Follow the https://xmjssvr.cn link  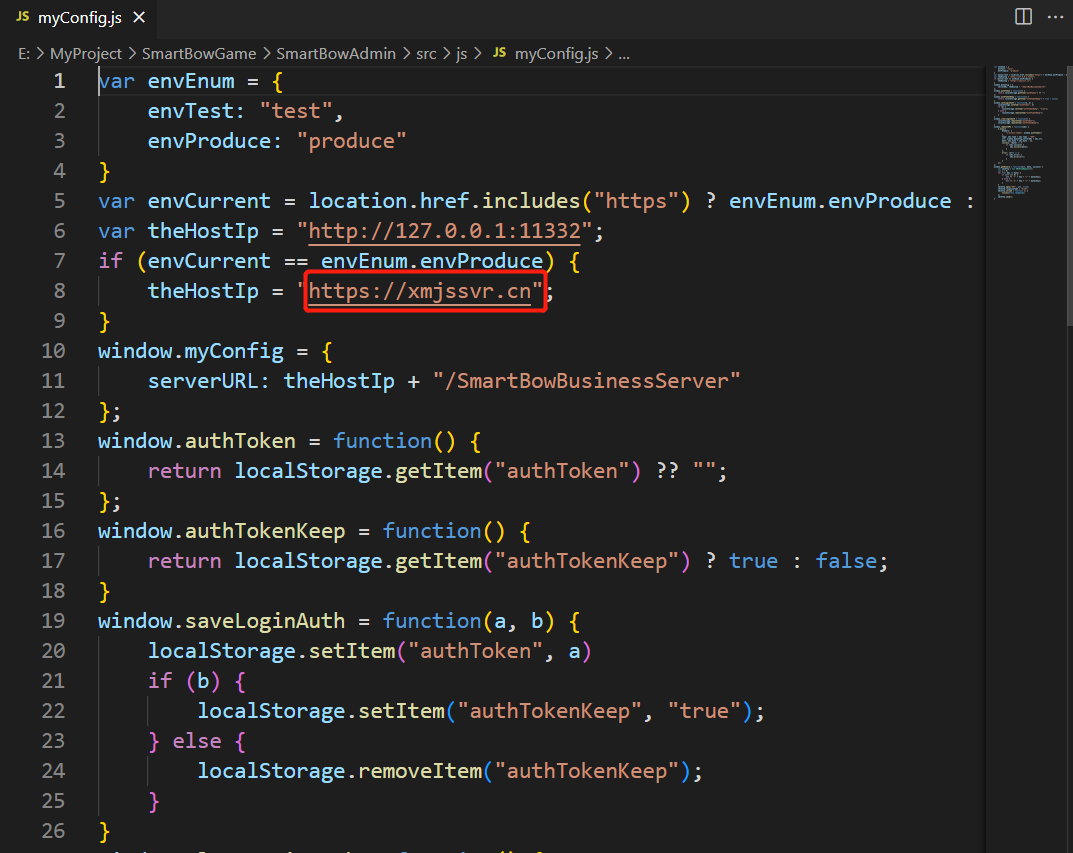[x=425, y=291]
